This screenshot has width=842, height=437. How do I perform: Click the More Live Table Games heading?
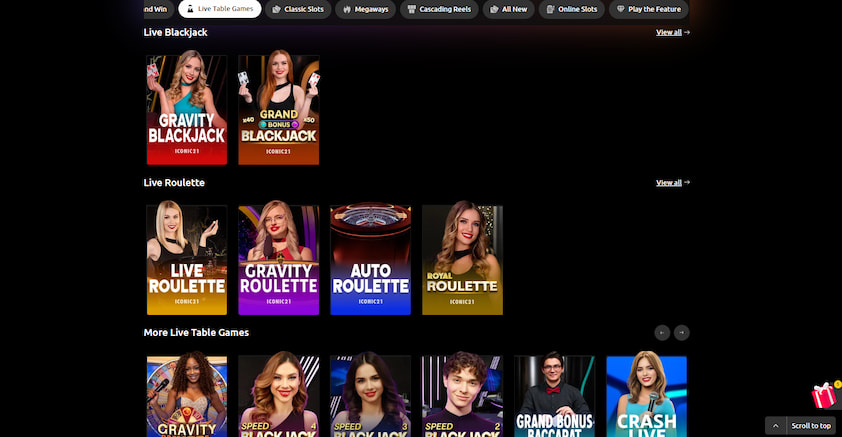(x=196, y=332)
